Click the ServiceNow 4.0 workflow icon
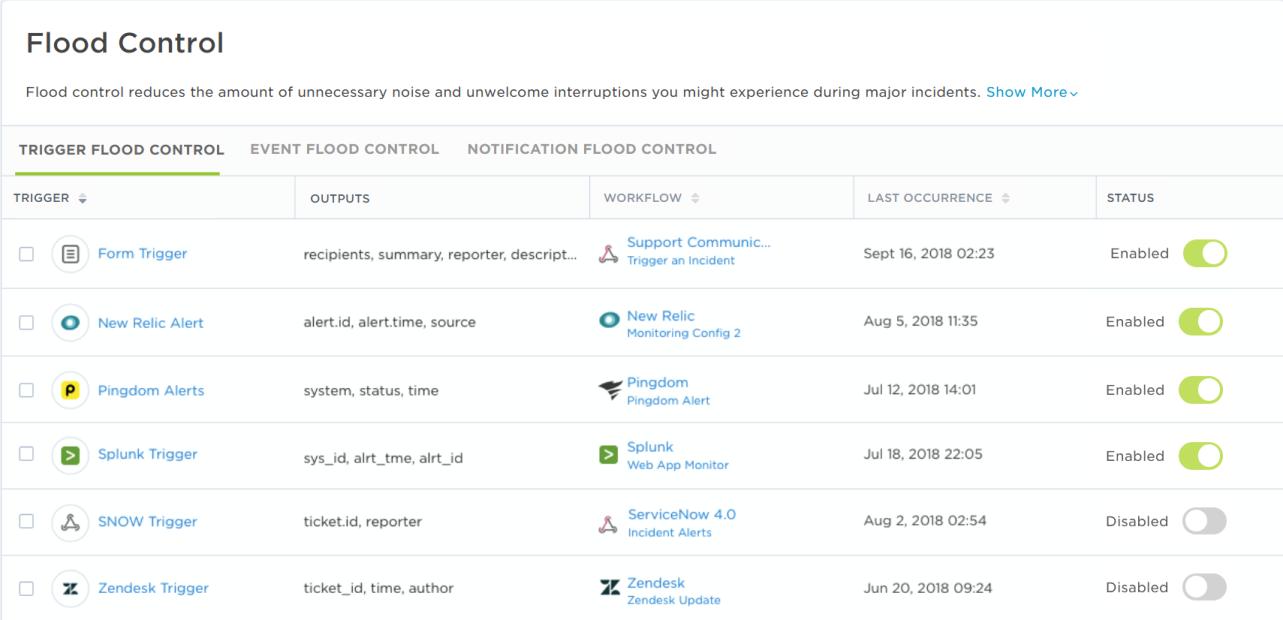This screenshot has height=620, width=1283. point(608,524)
